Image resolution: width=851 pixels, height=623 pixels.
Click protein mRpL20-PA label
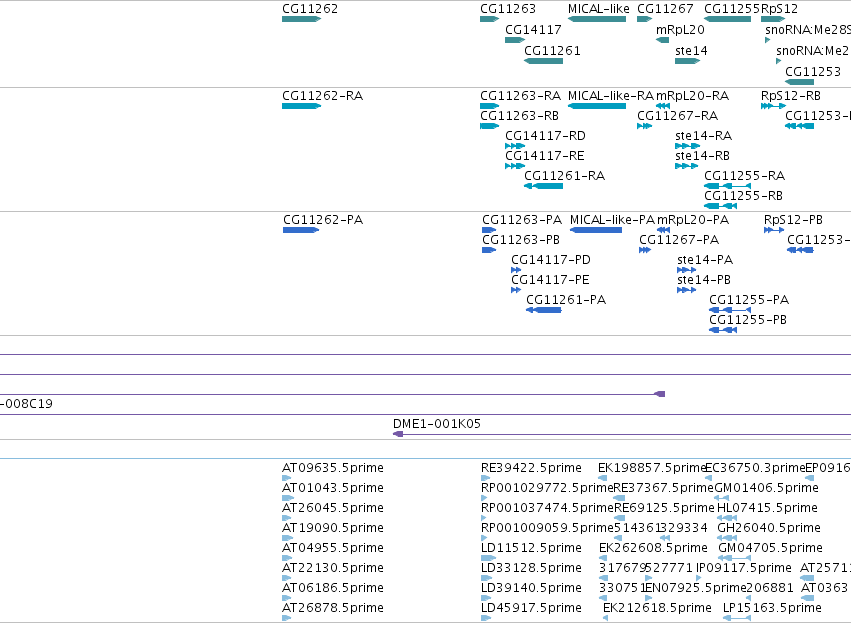[693, 220]
